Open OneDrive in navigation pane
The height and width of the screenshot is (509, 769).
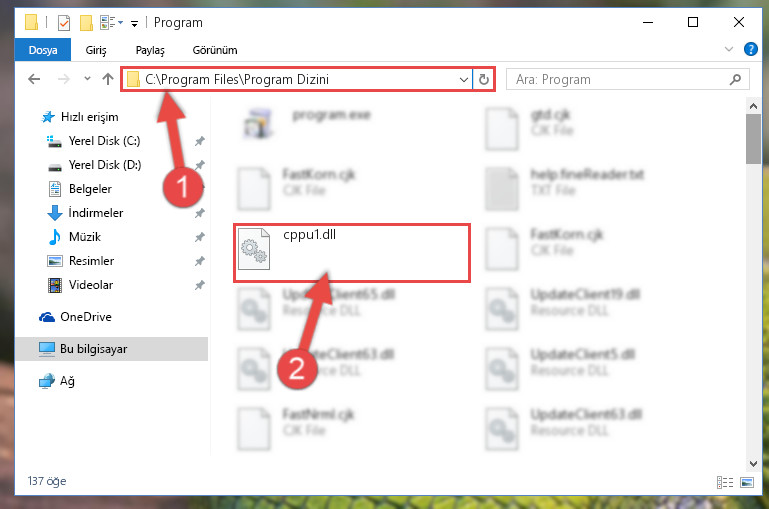coord(86,317)
